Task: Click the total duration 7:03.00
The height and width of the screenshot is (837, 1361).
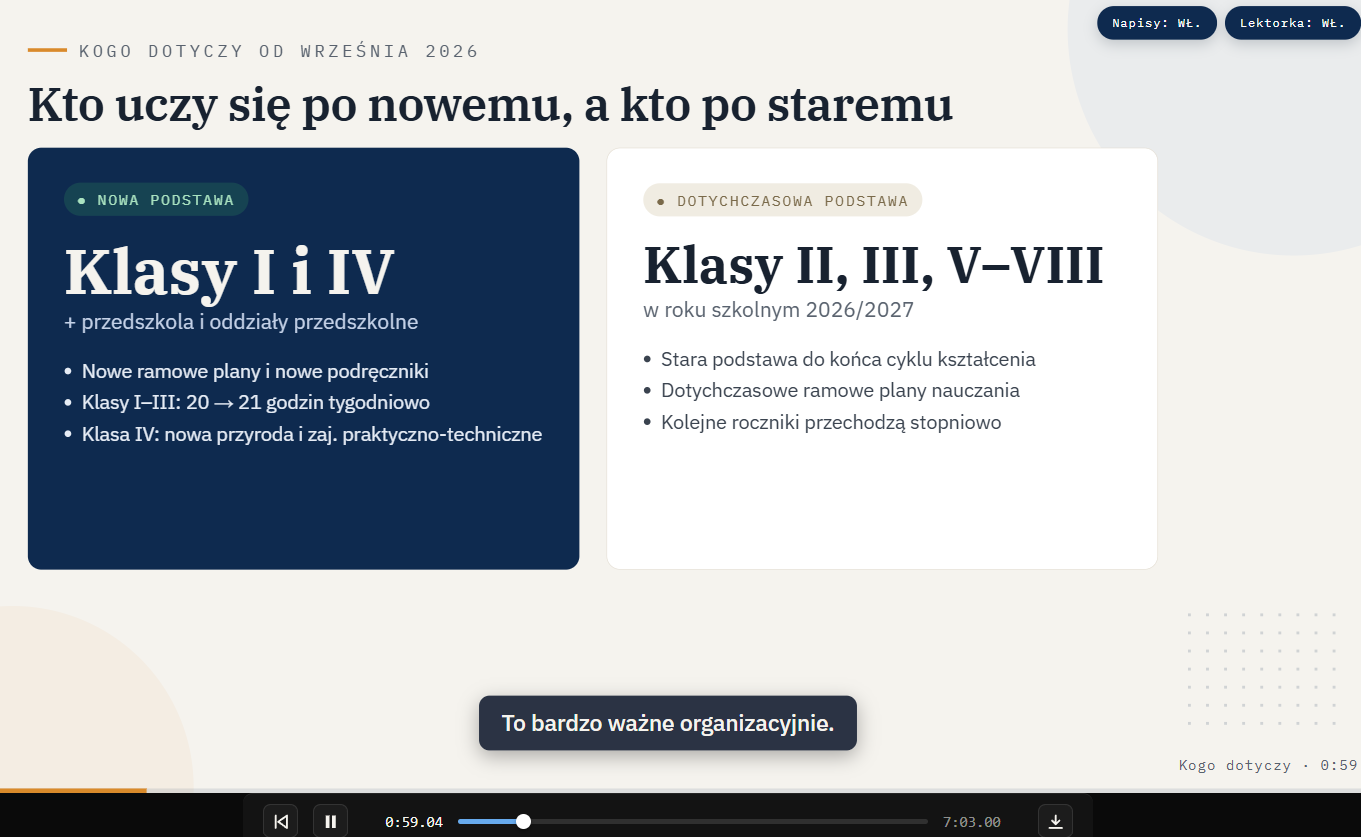Action: pyautogui.click(x=972, y=822)
